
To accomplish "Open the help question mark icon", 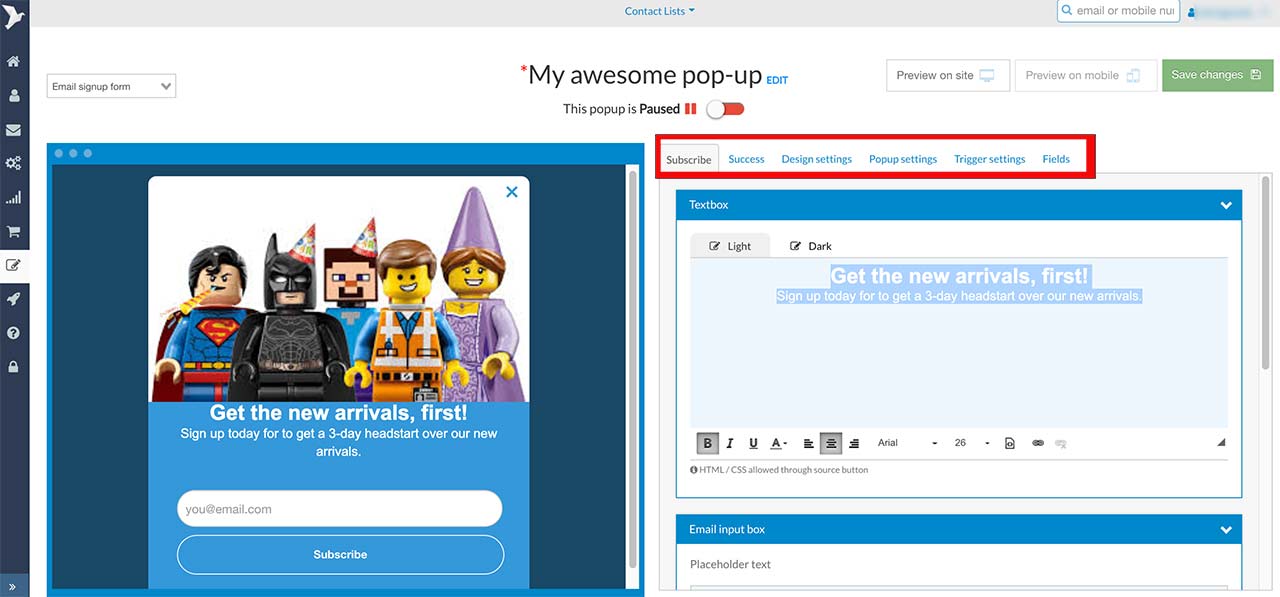I will [x=14, y=333].
